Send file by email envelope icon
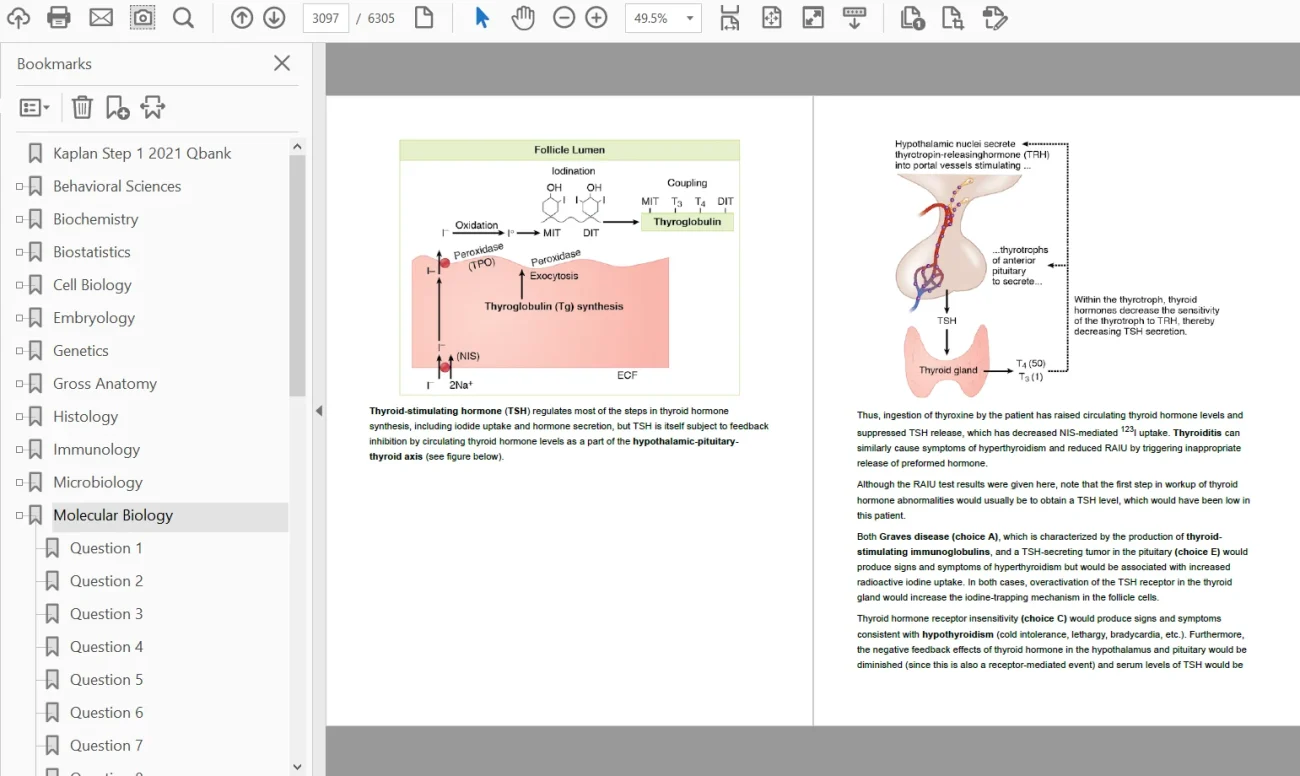This screenshot has height=776, width=1300. (x=101, y=18)
